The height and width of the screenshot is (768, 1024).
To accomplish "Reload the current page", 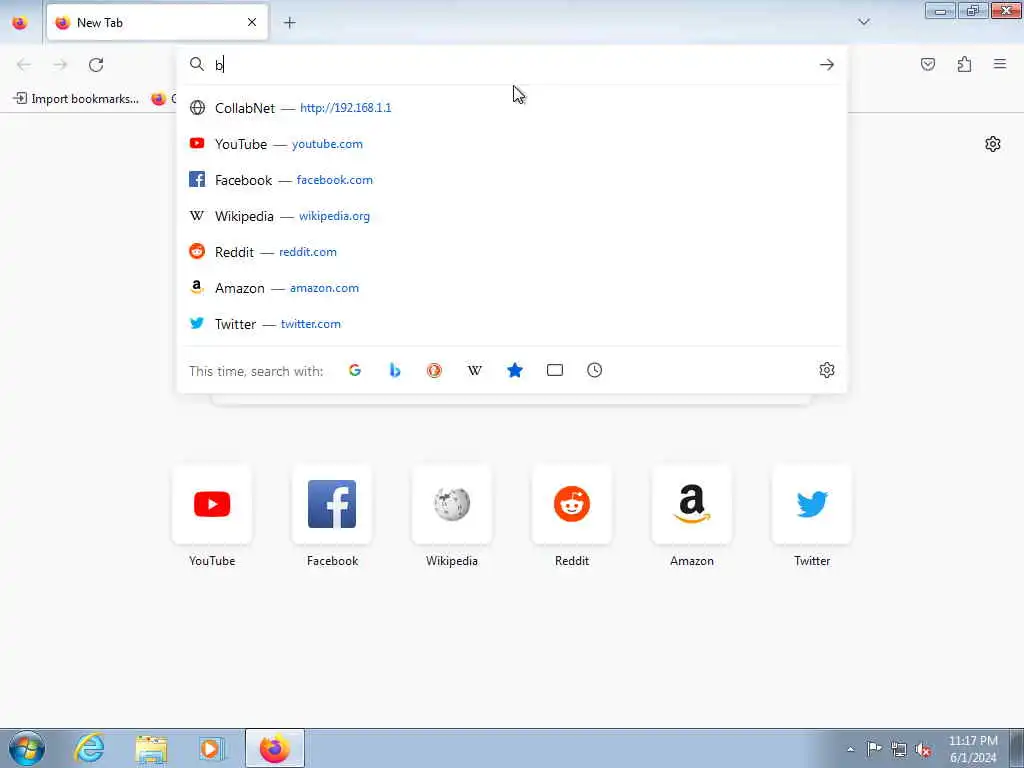I will (96, 65).
